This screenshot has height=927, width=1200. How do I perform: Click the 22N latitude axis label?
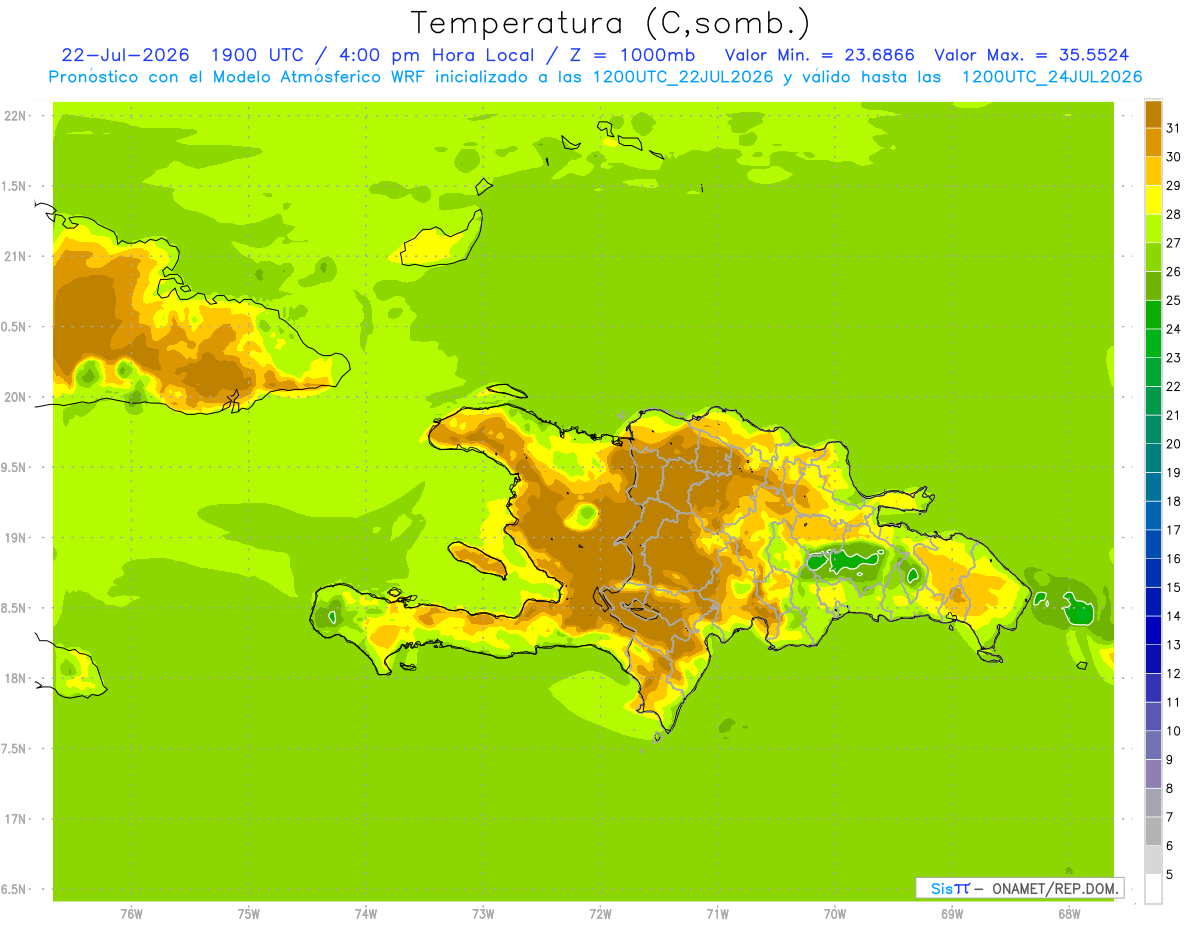[16, 115]
